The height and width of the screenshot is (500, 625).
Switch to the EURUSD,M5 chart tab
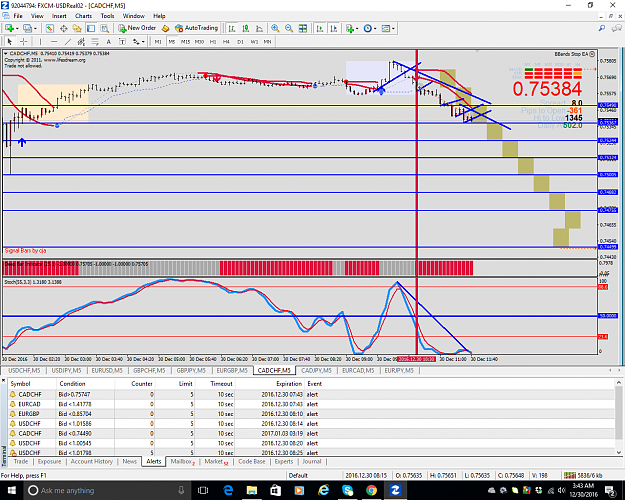[x=107, y=370]
